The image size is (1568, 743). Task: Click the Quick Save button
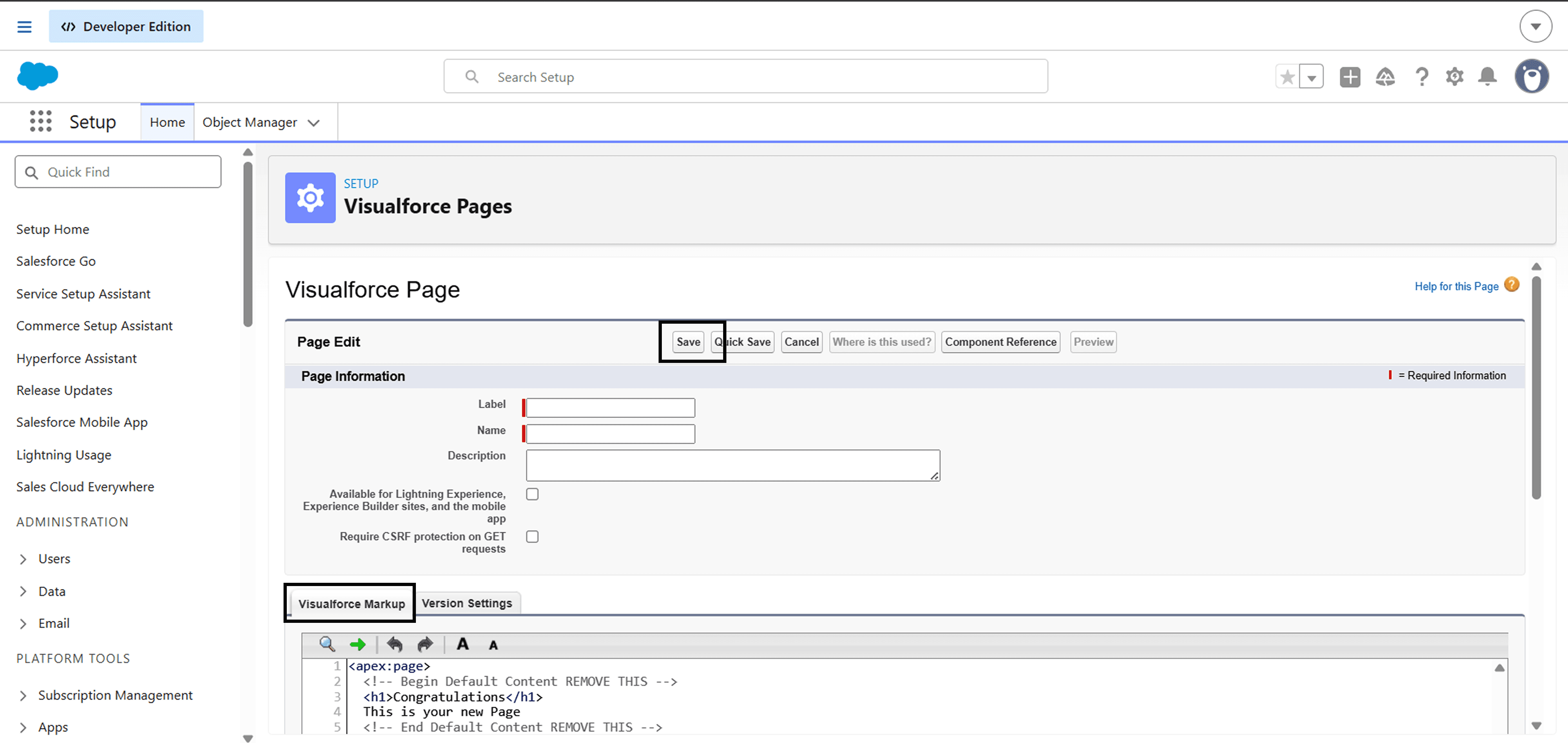749,342
